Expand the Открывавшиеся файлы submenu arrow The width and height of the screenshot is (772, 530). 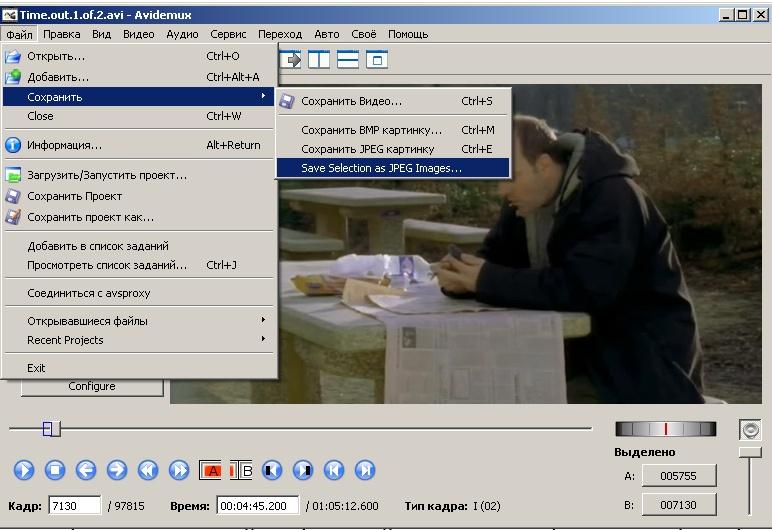(x=263, y=320)
